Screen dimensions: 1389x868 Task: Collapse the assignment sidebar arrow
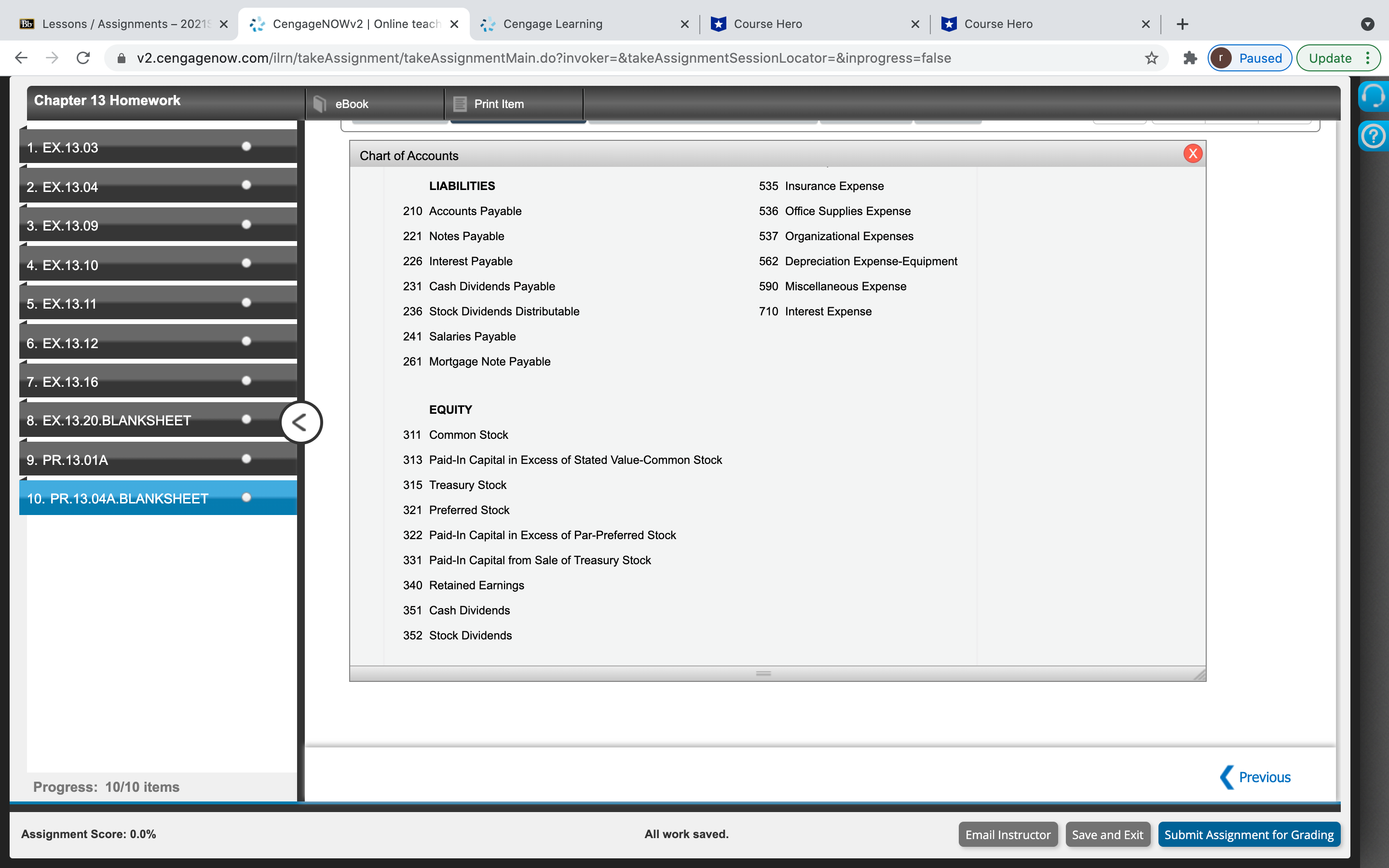[x=301, y=422]
